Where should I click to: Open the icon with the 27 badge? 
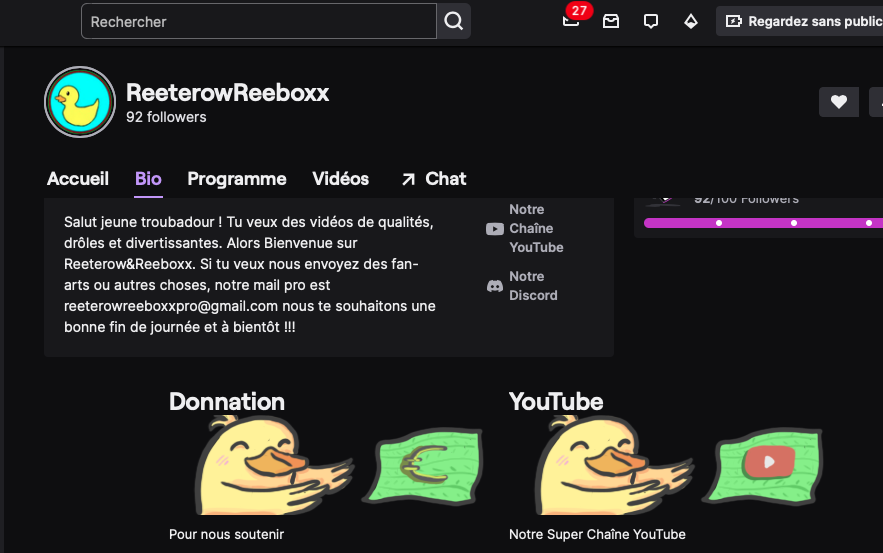(571, 21)
